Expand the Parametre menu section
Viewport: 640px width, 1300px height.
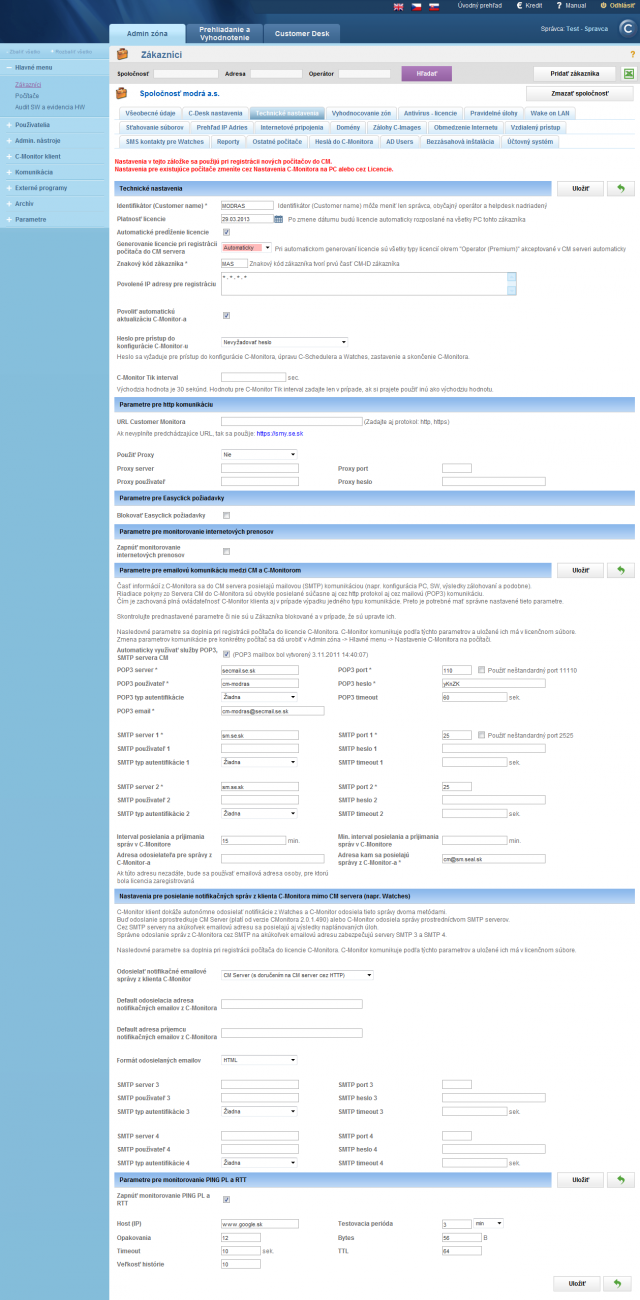[x=54, y=218]
